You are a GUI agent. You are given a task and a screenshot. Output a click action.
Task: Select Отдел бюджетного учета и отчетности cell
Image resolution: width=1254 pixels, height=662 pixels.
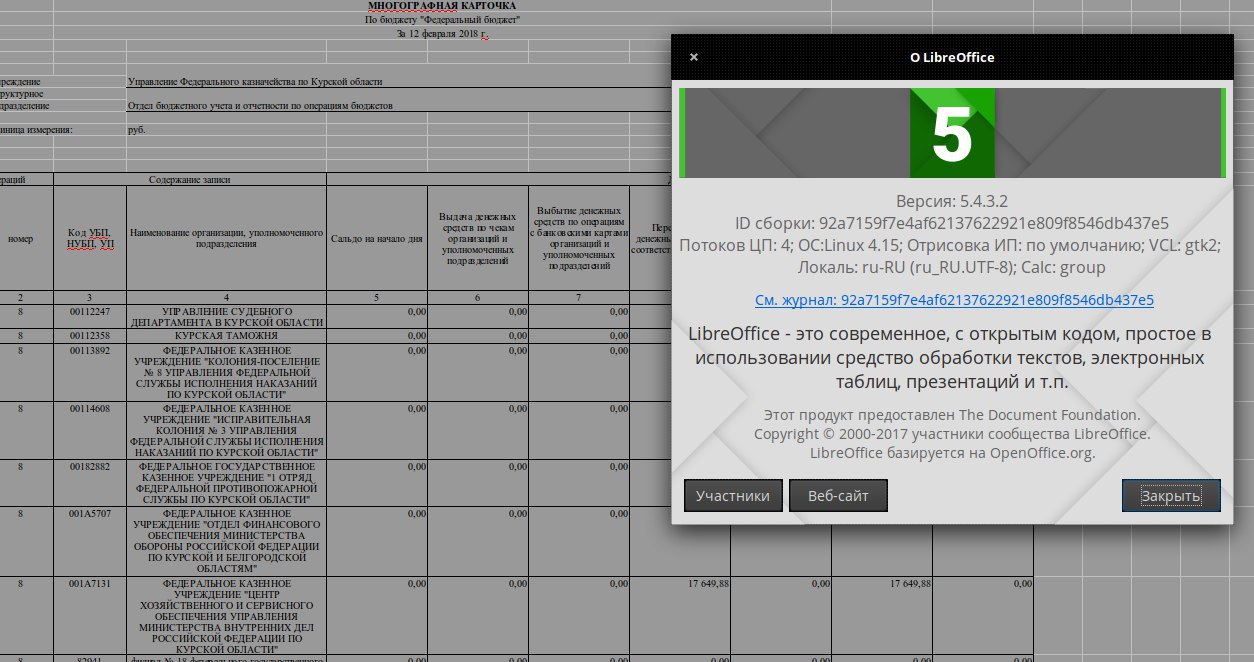260,105
